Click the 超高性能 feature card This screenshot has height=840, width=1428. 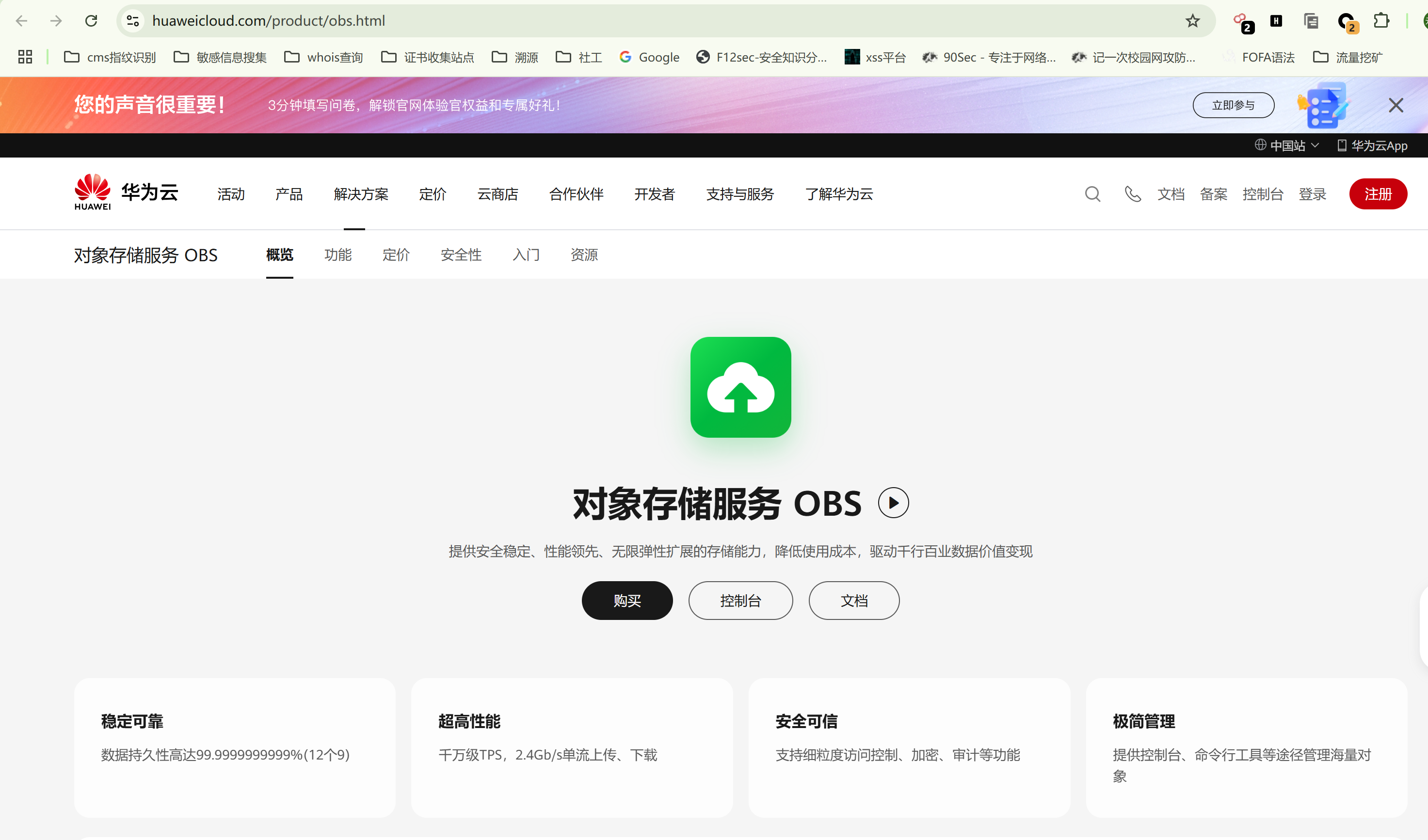pyautogui.click(x=572, y=748)
